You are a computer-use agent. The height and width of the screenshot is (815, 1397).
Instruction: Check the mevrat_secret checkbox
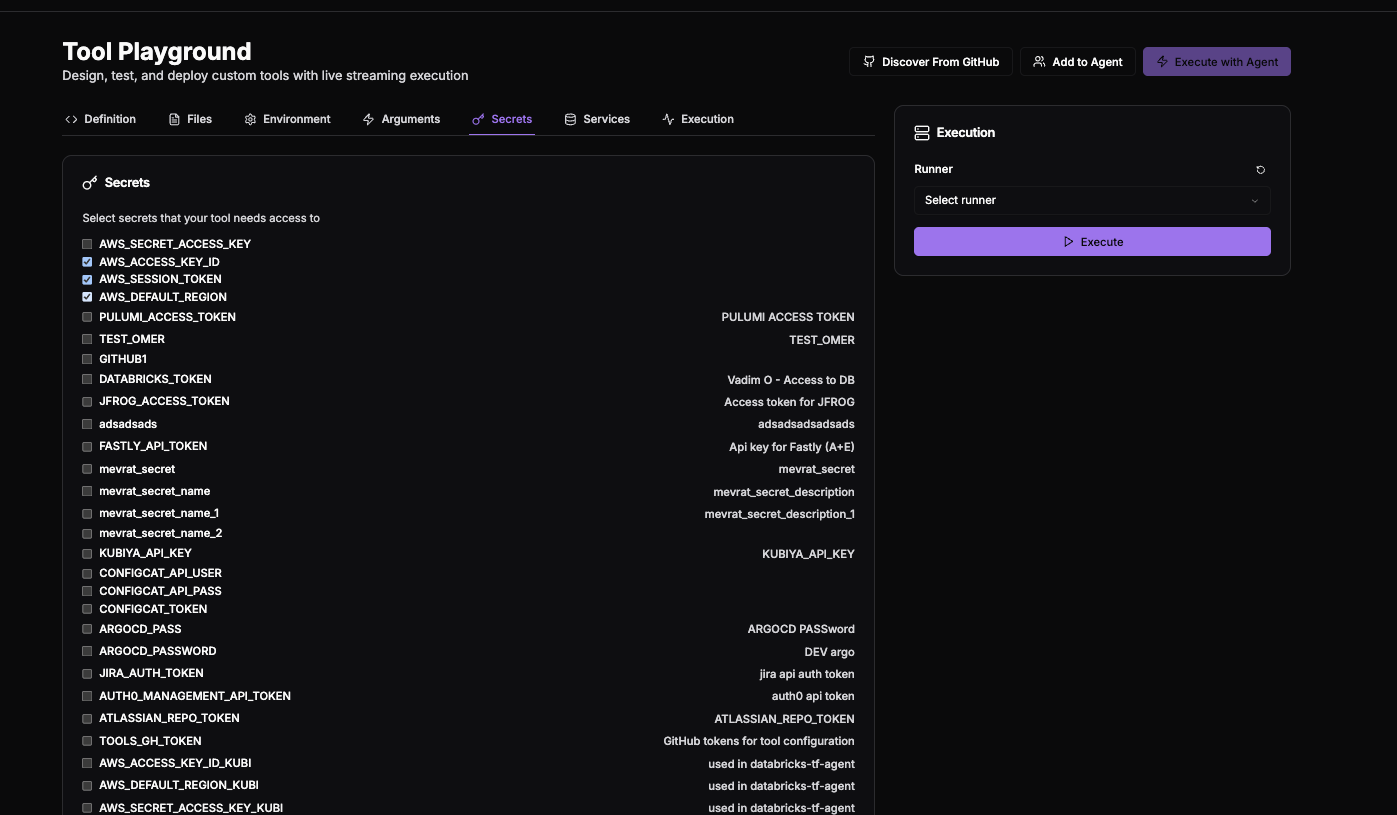click(x=87, y=469)
